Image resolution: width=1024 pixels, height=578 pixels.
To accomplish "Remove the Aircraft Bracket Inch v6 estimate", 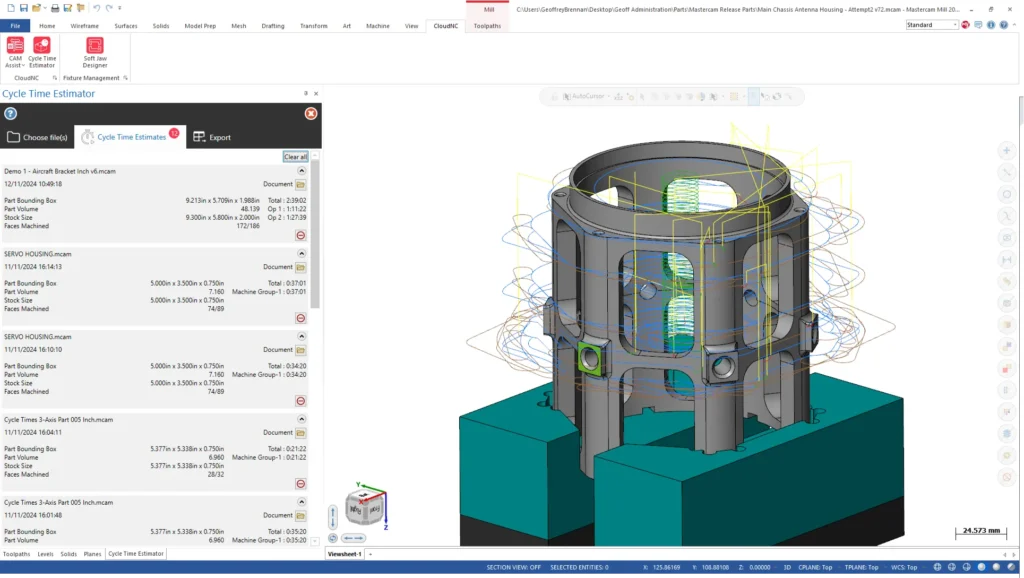I will pos(300,235).
